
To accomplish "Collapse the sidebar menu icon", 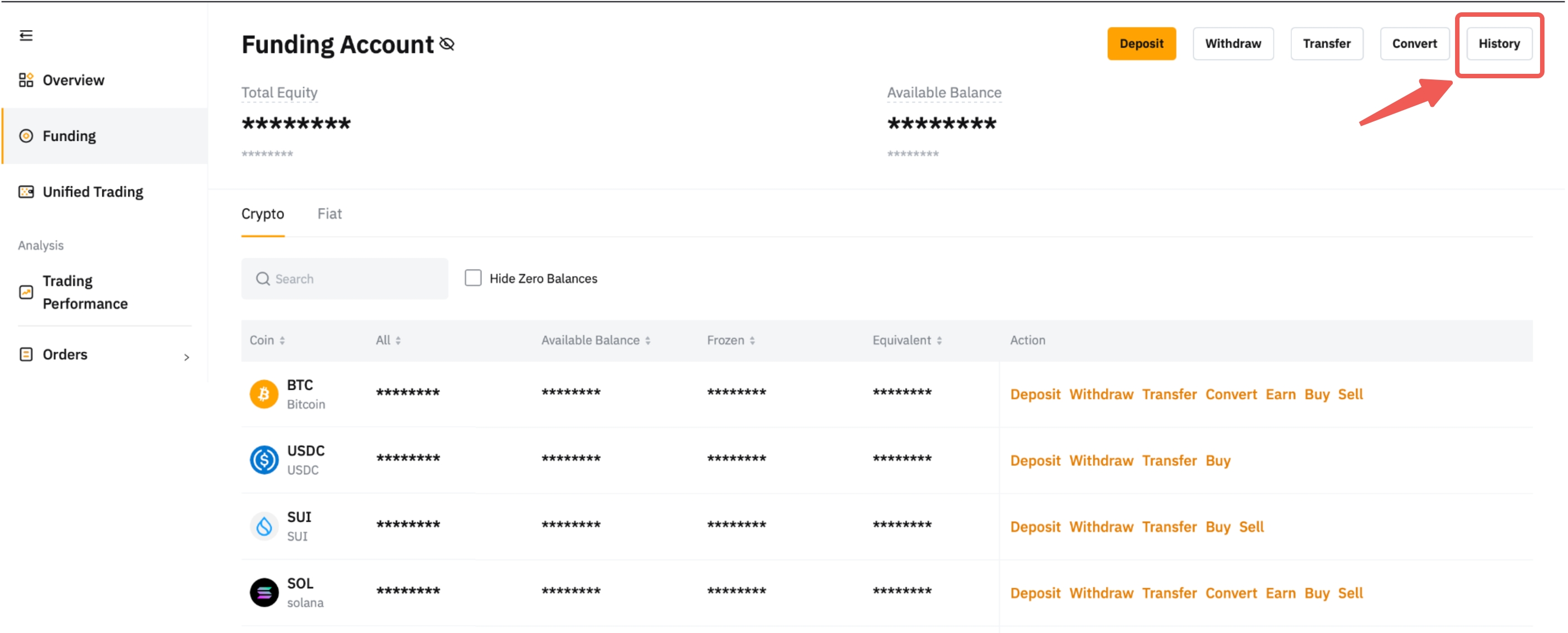I will tap(26, 35).
